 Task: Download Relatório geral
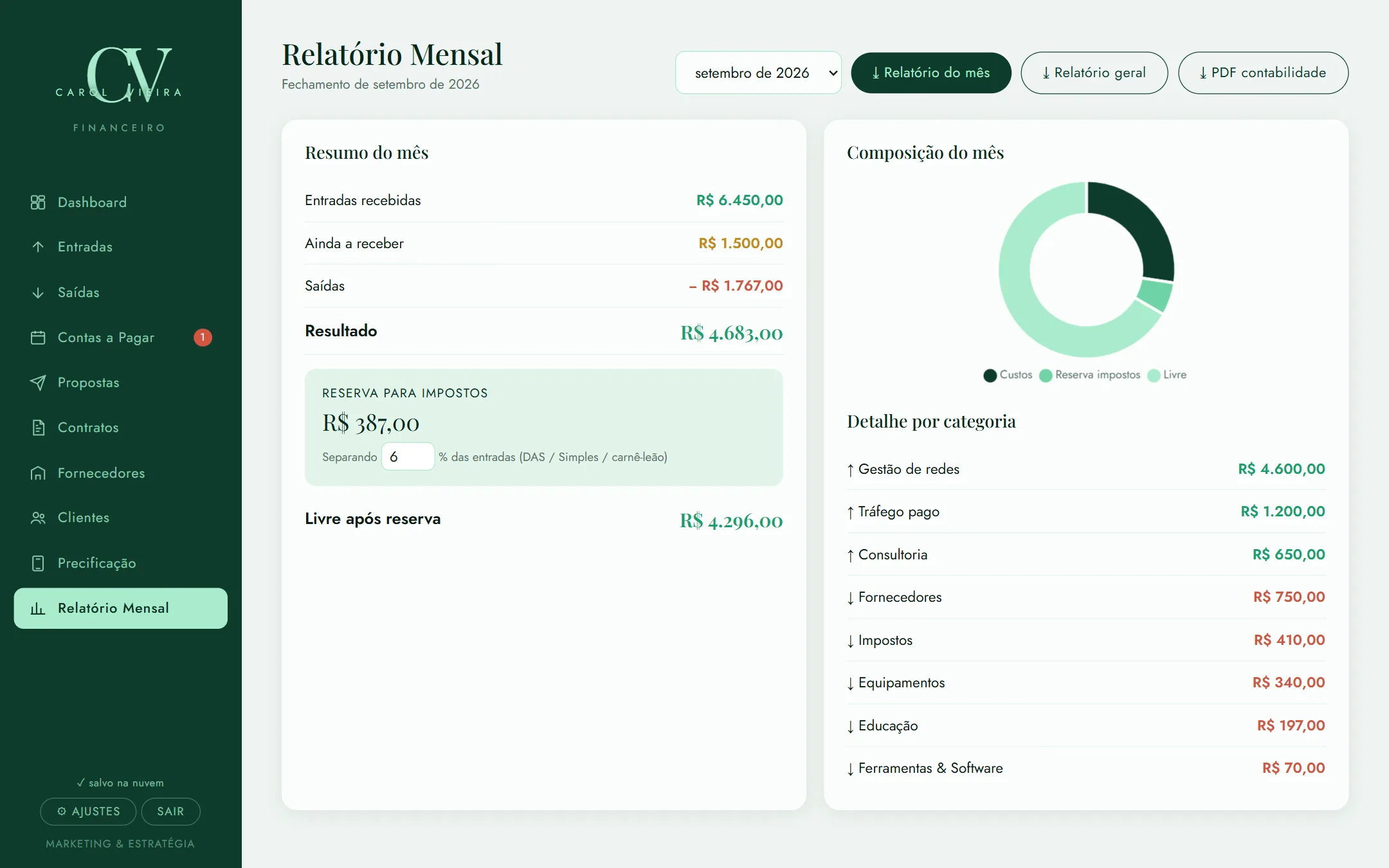1094,73
